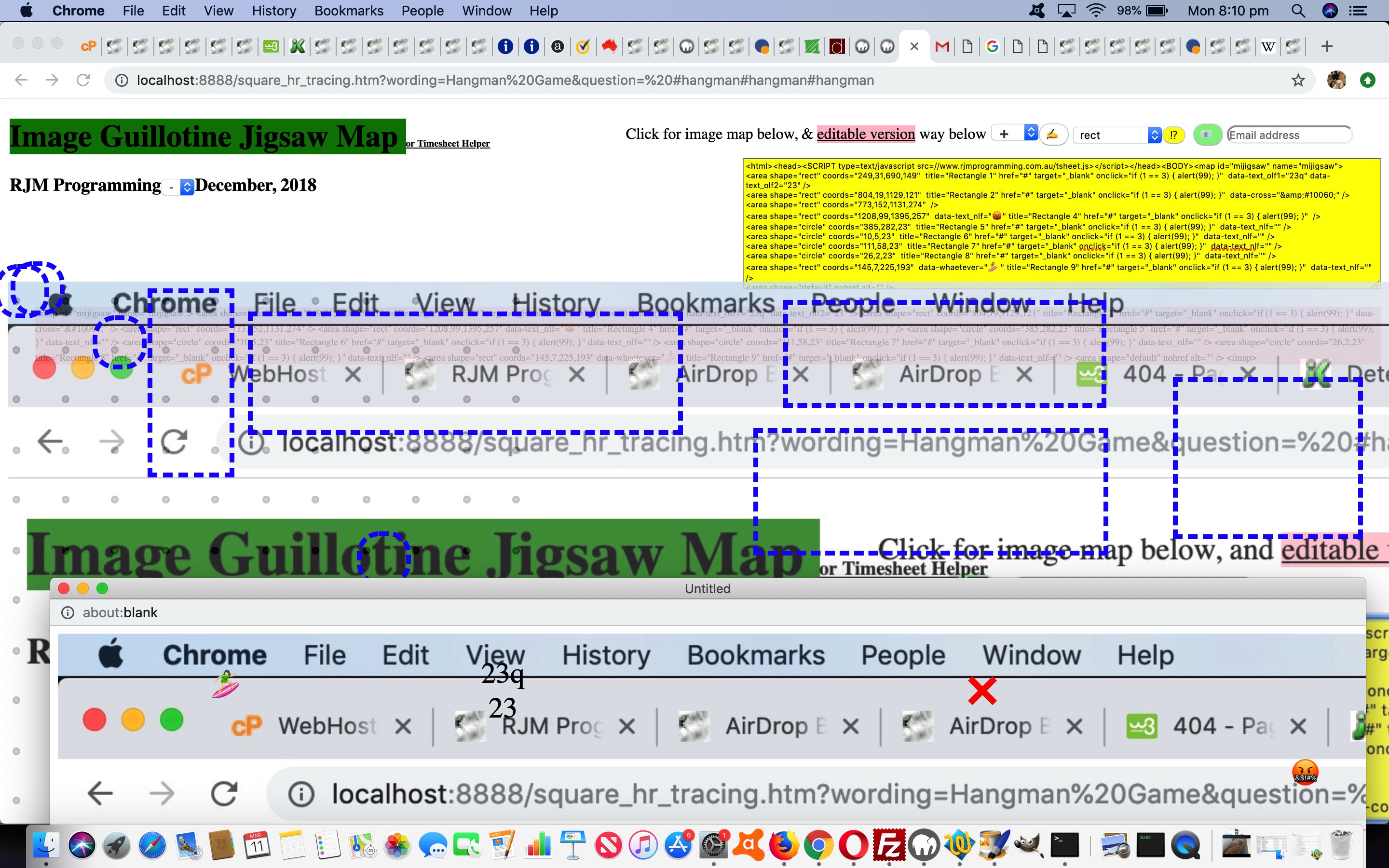1389x868 pixels.
Task: Click the red cross mark in Untitled window
Action: point(982,691)
